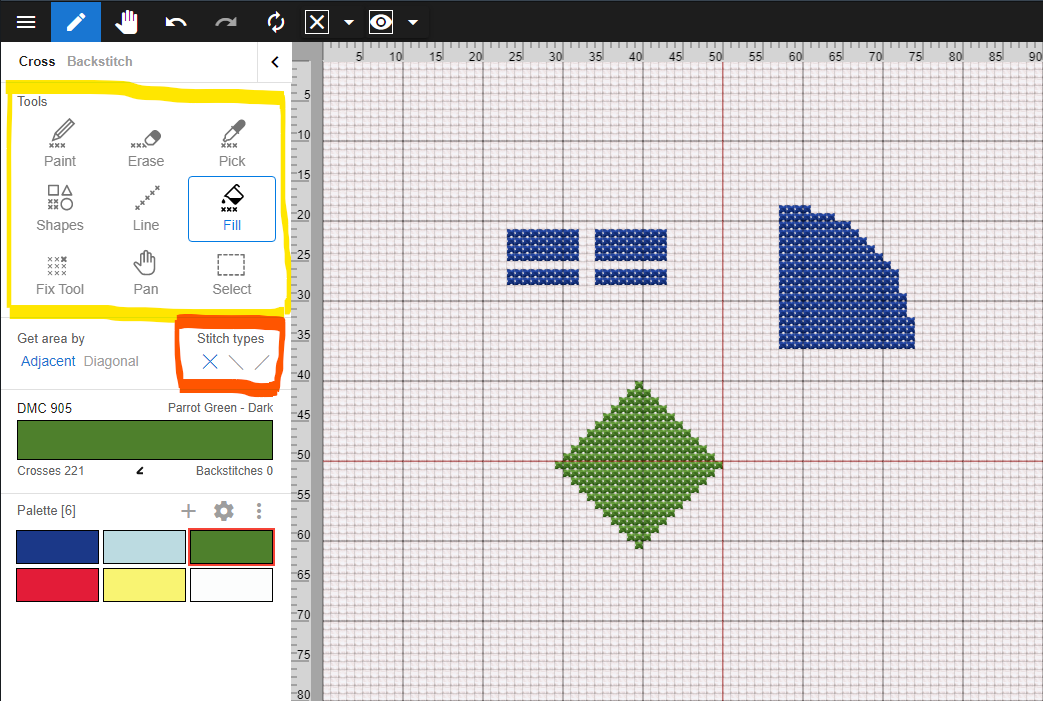Open the Shapes tool
This screenshot has height=701, width=1043.
[60, 208]
